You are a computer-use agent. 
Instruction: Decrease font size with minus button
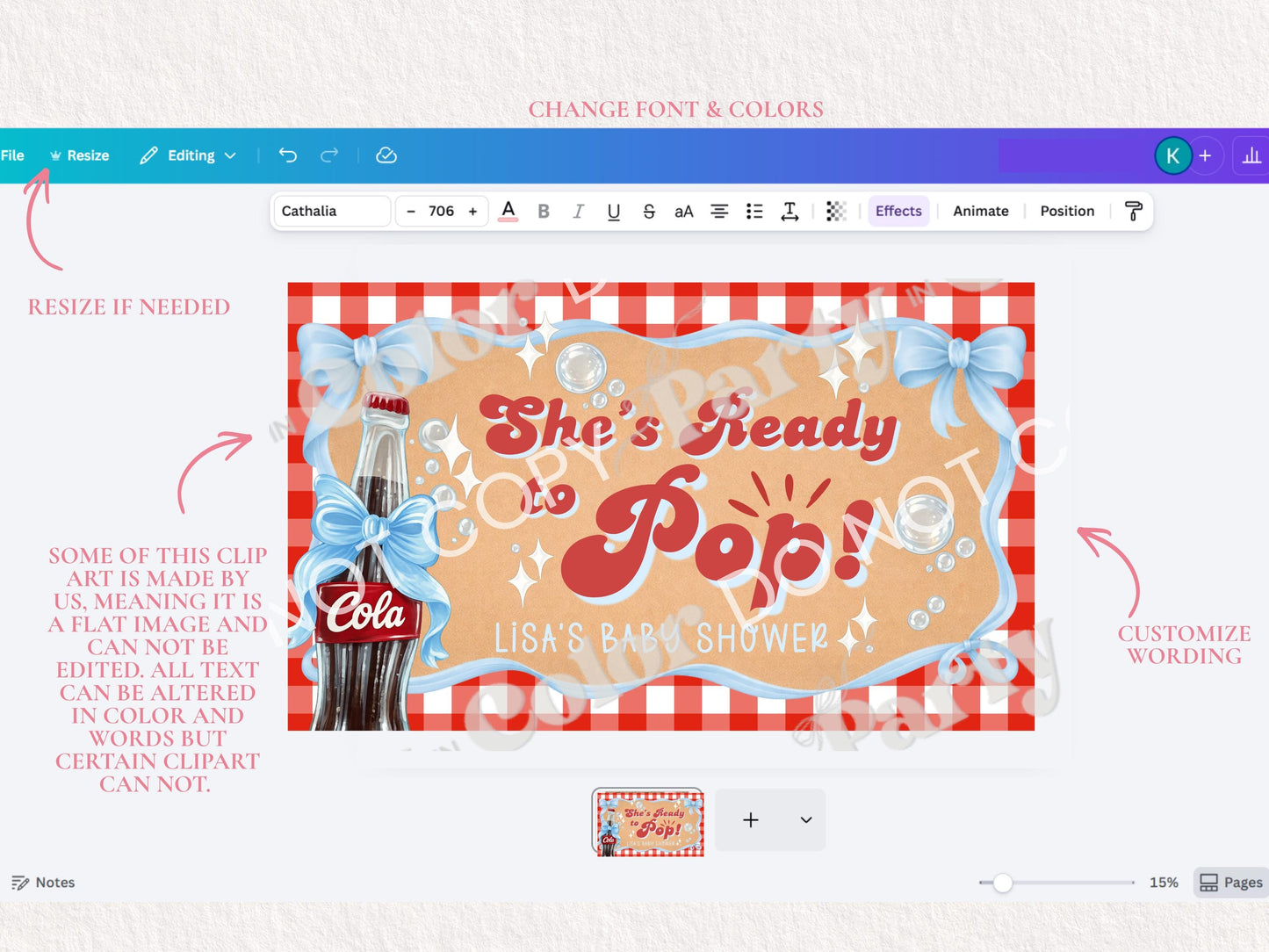410,211
